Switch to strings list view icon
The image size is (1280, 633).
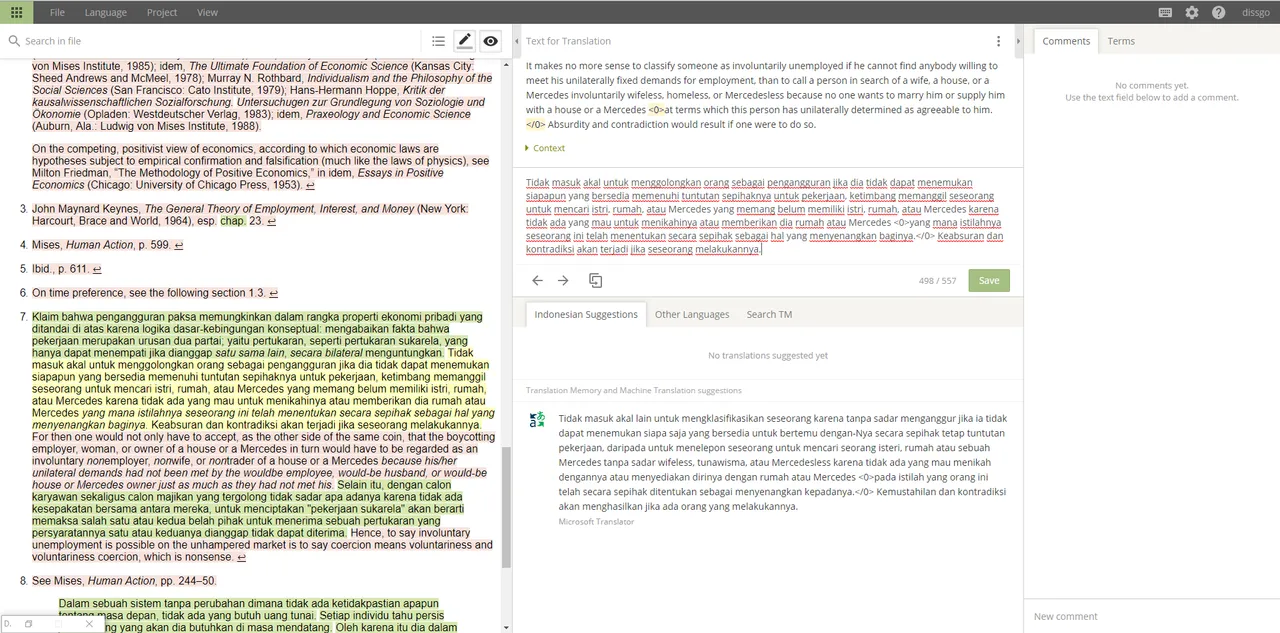pyautogui.click(x=438, y=41)
